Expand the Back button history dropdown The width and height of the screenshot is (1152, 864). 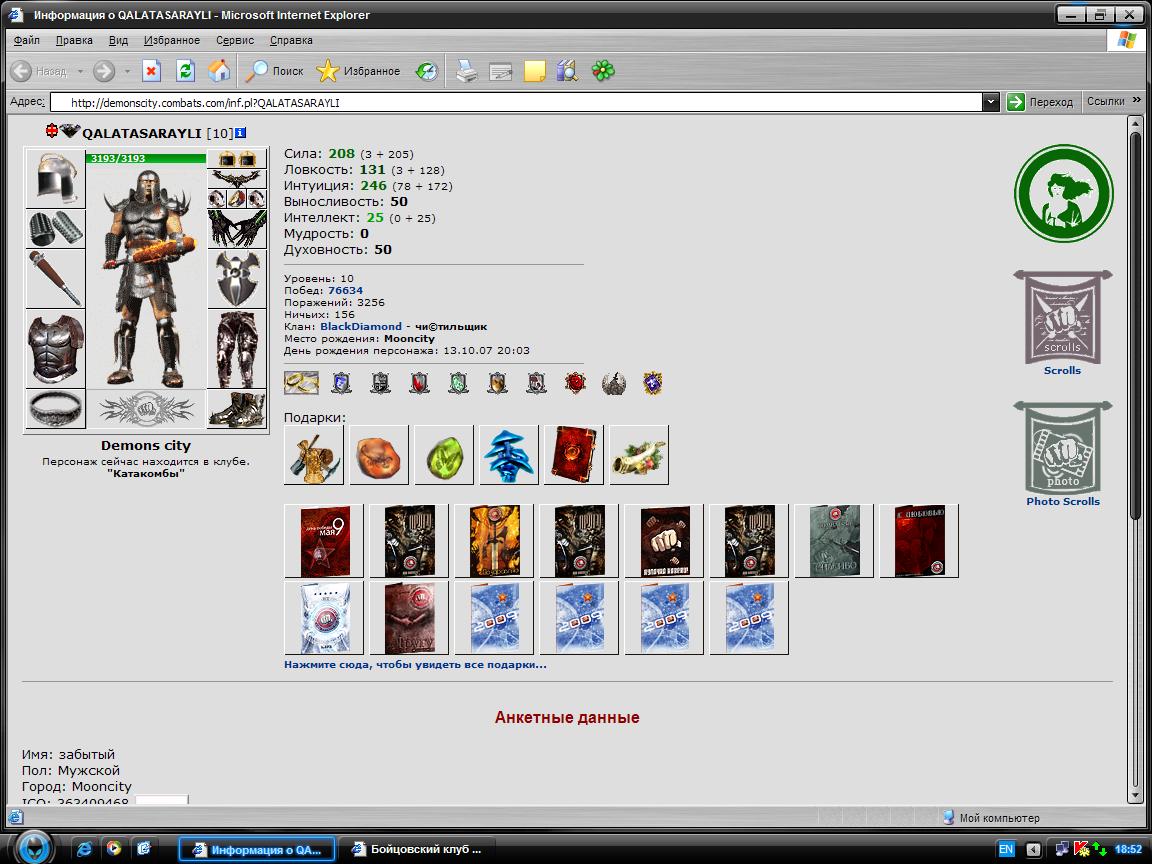pyautogui.click(x=80, y=71)
